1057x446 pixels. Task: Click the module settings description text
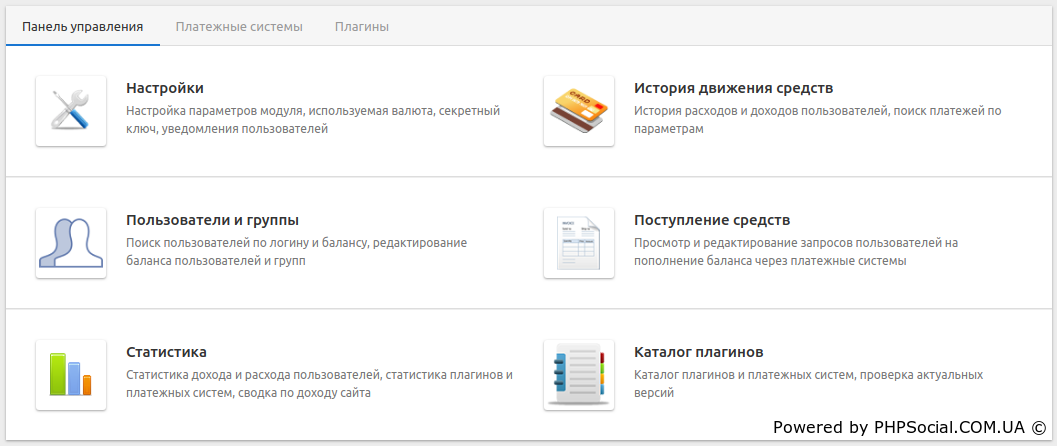(312, 120)
